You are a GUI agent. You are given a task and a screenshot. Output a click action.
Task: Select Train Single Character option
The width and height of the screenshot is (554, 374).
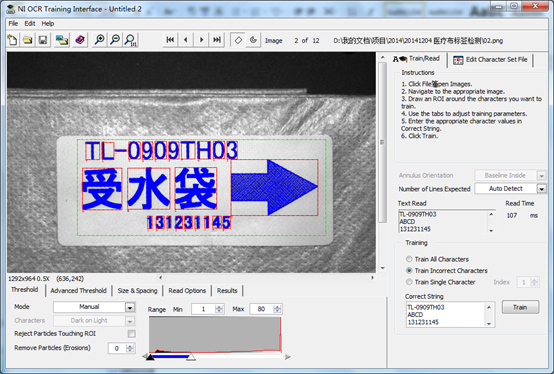coord(409,282)
